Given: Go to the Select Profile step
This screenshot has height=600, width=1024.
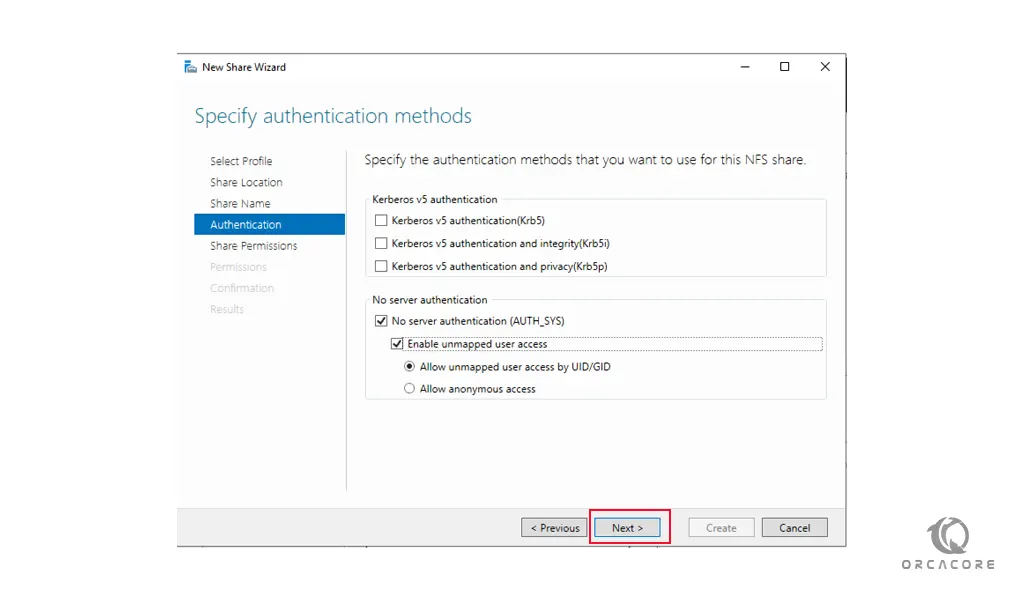Looking at the screenshot, I should point(241,161).
